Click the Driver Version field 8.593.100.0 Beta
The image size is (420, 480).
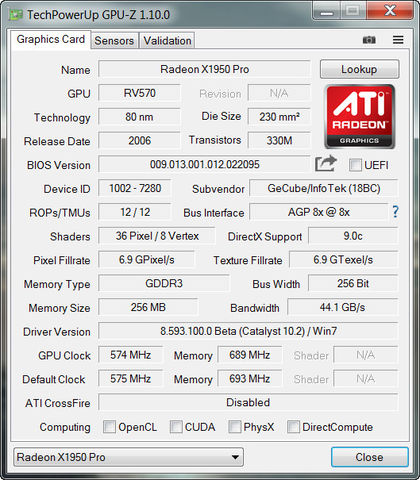tap(248, 331)
